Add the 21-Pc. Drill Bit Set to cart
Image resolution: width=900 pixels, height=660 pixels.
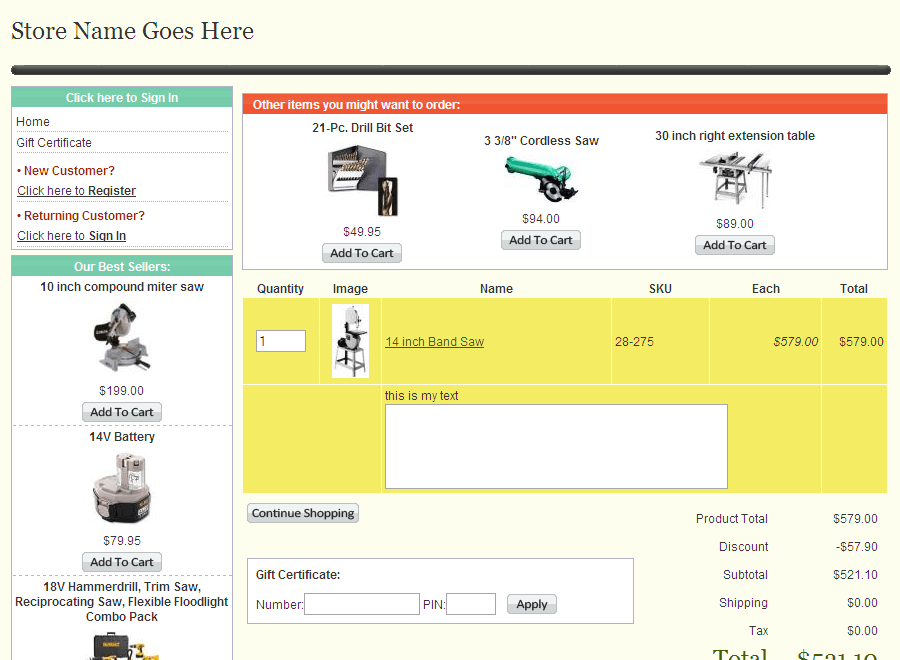point(362,253)
